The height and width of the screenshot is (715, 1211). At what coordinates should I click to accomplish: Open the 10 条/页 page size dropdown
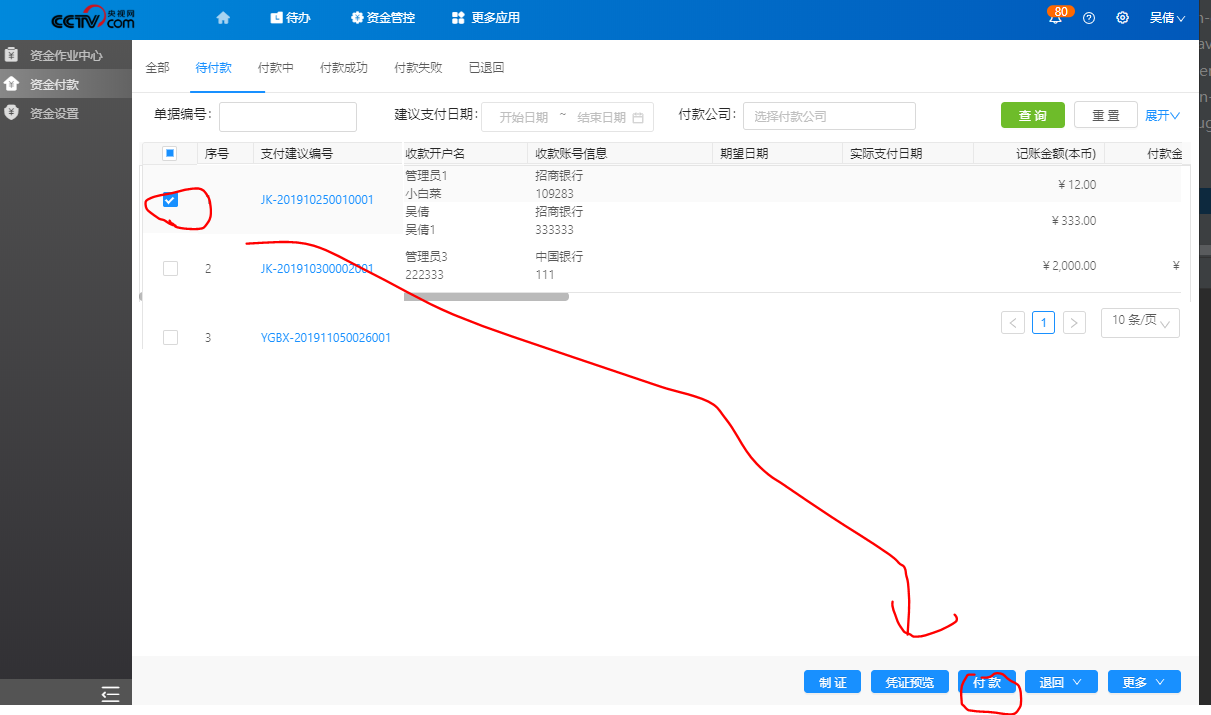click(x=1140, y=322)
